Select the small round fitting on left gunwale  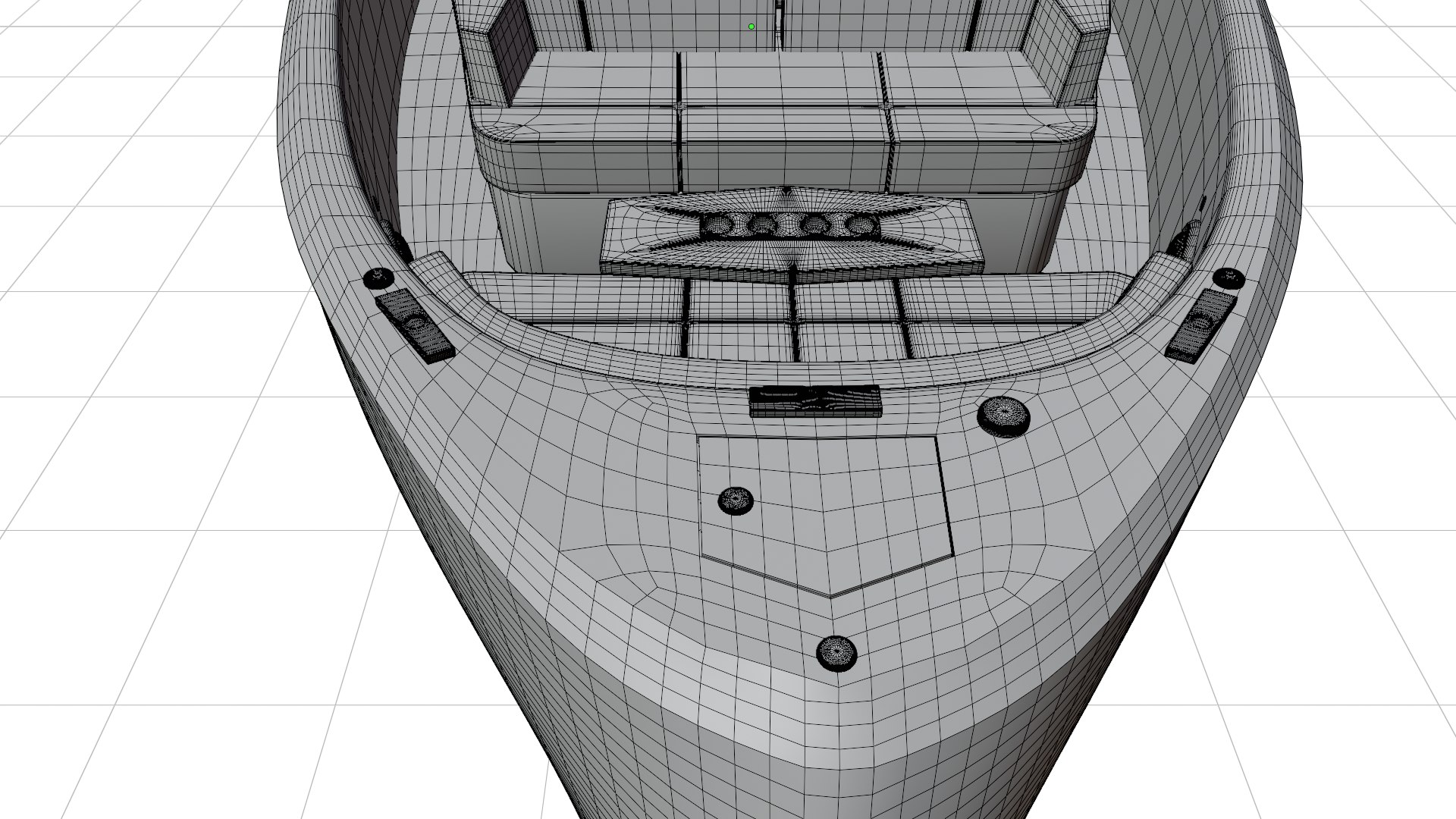tap(378, 278)
